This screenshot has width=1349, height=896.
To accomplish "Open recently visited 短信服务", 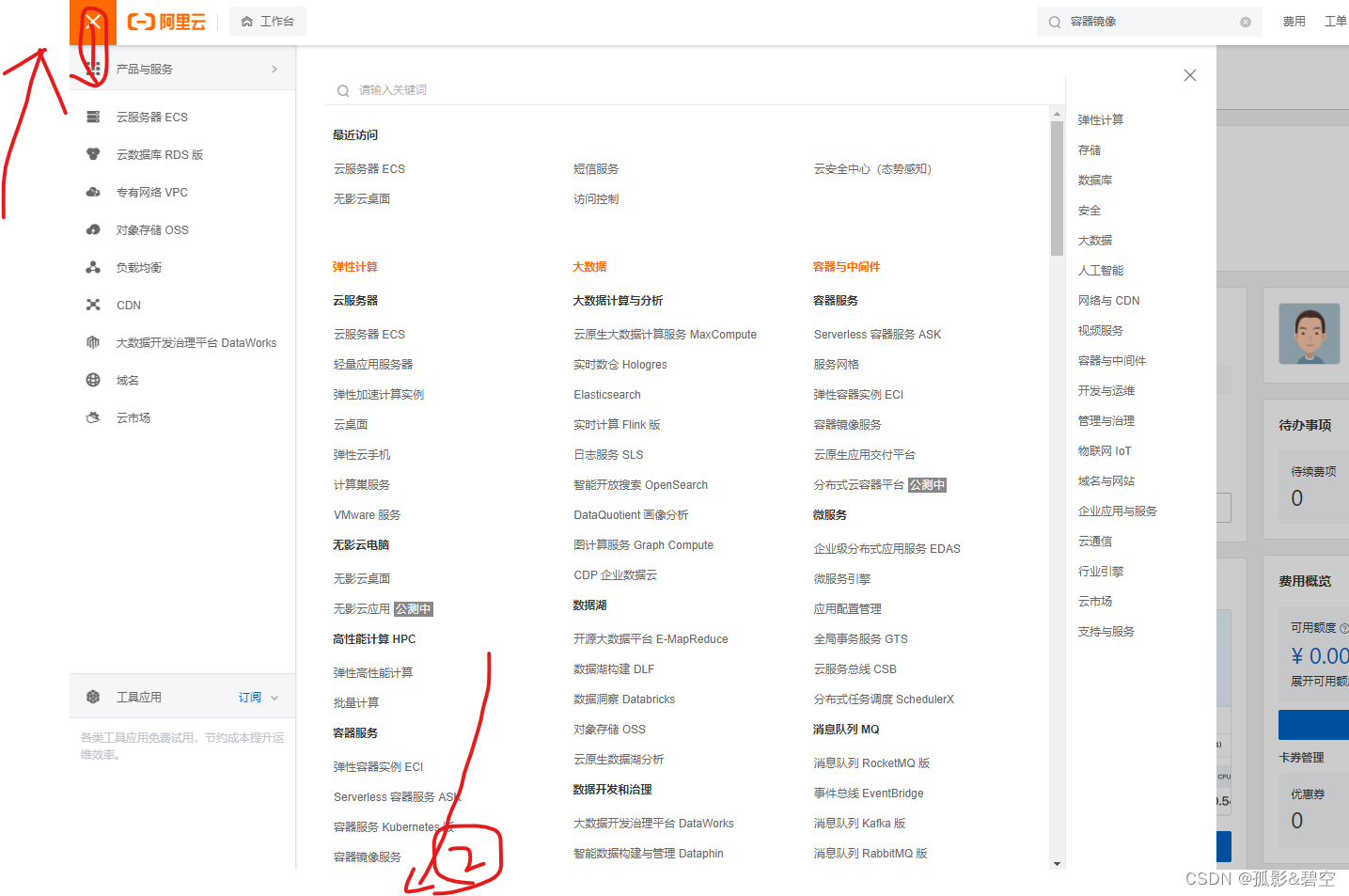I will (596, 169).
